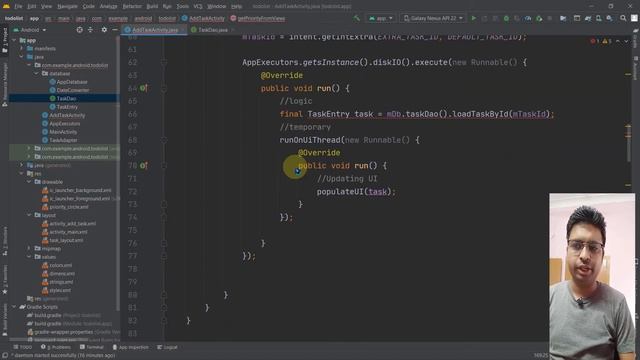The width and height of the screenshot is (640, 360).
Task: Click the green hammer Make Project icon
Action: (357, 18)
